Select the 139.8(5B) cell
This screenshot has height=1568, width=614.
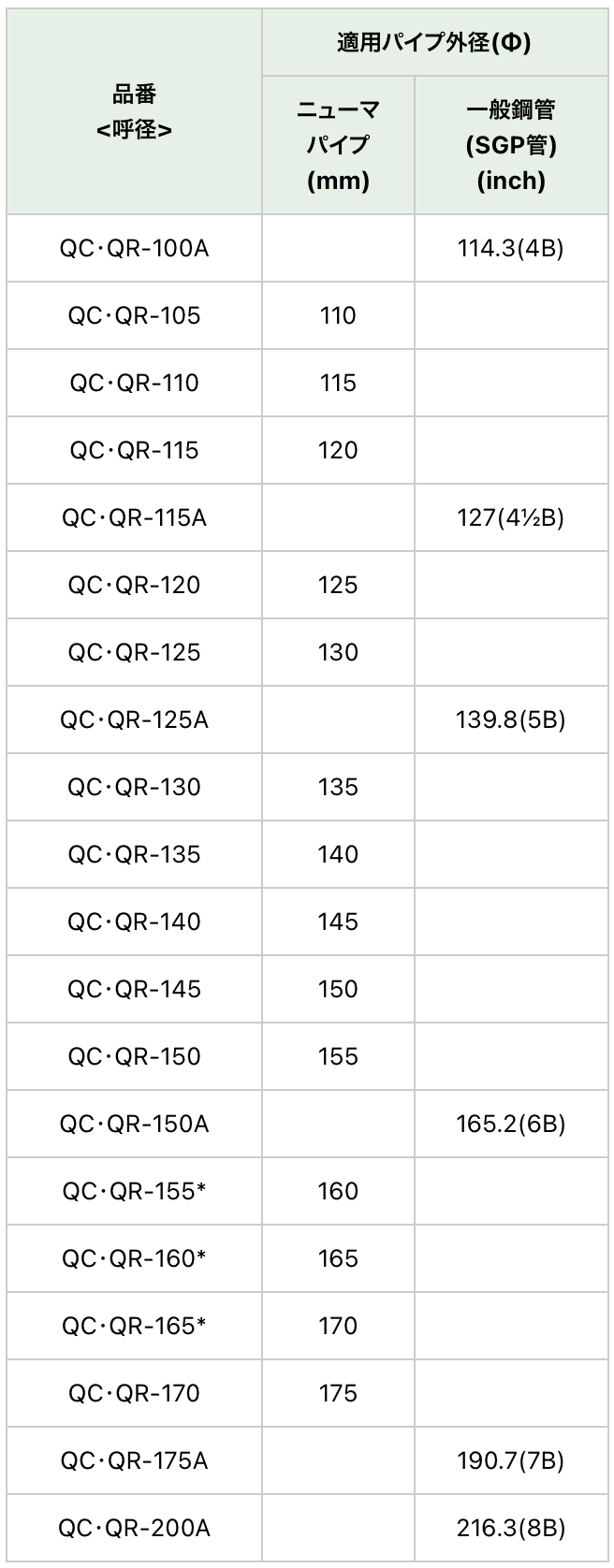pyautogui.click(x=510, y=720)
